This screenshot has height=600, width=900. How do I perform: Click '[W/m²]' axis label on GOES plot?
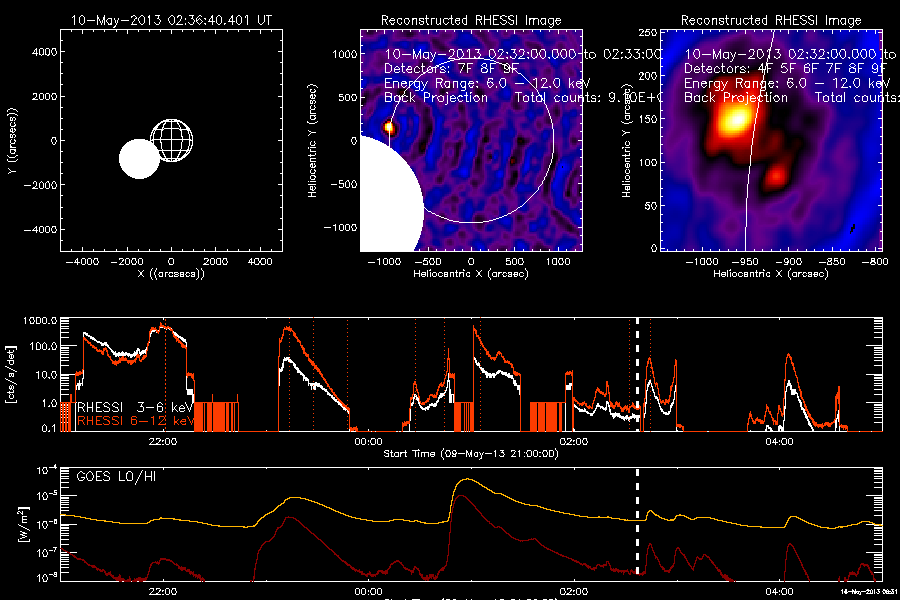point(24,524)
